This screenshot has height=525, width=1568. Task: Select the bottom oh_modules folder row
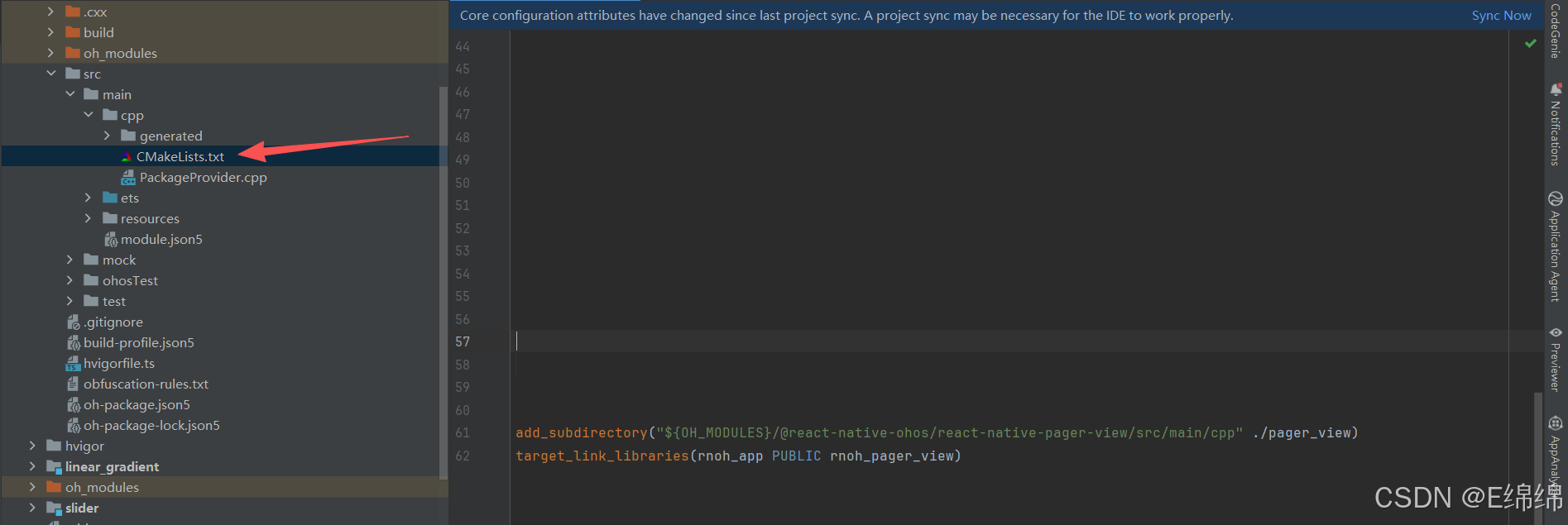tap(224, 487)
